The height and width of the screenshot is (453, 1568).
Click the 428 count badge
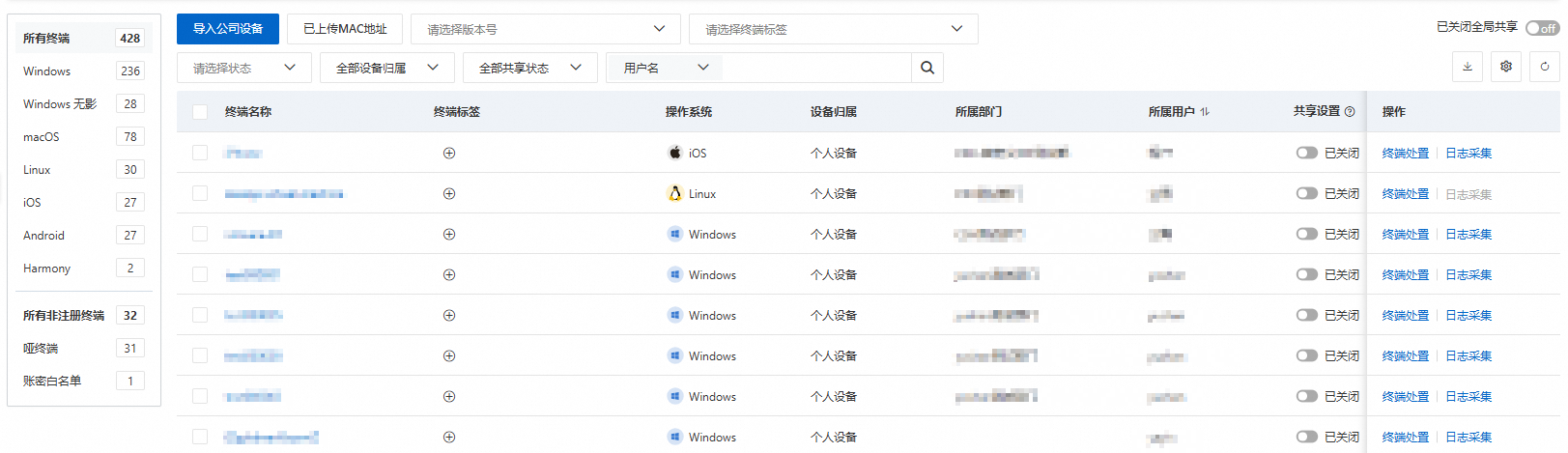[x=130, y=38]
